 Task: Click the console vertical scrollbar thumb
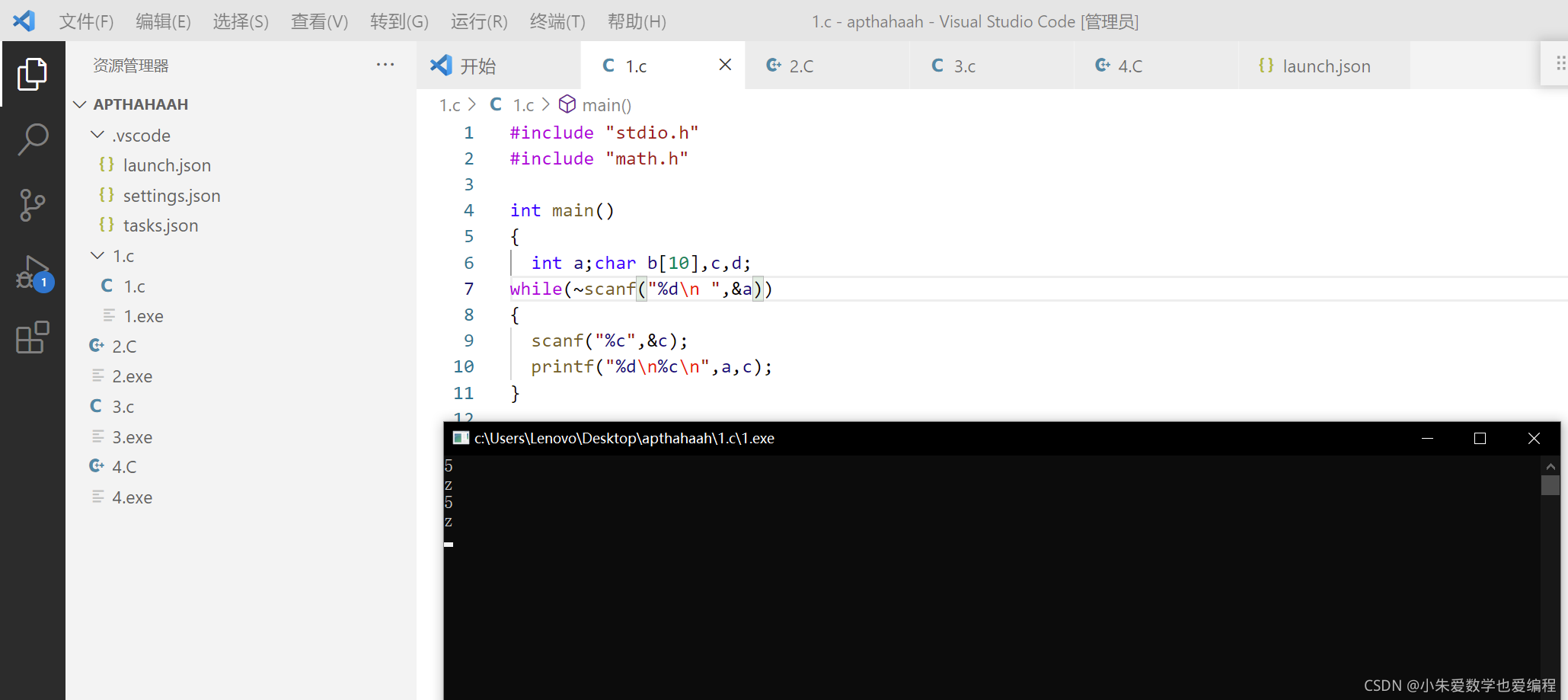click(1550, 485)
